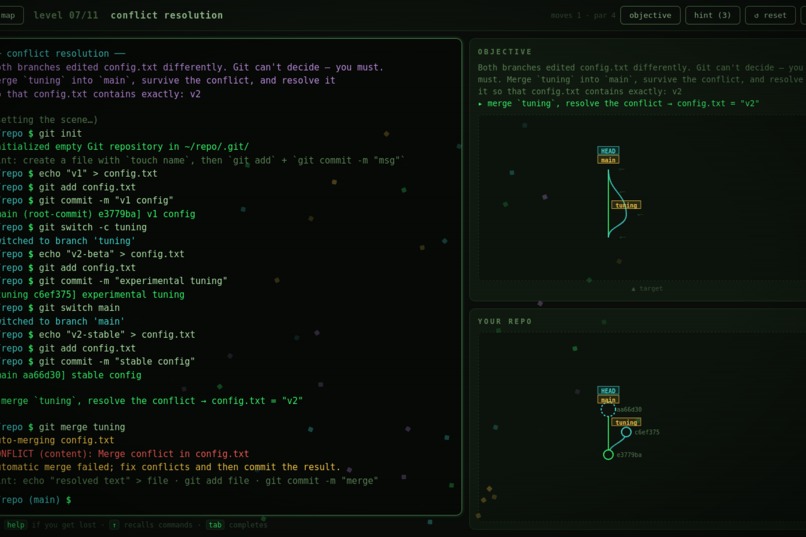Screen dimensions: 806x537
Task: Click the 'e3779ba] v1 config' output line
Action: [x=98, y=214]
